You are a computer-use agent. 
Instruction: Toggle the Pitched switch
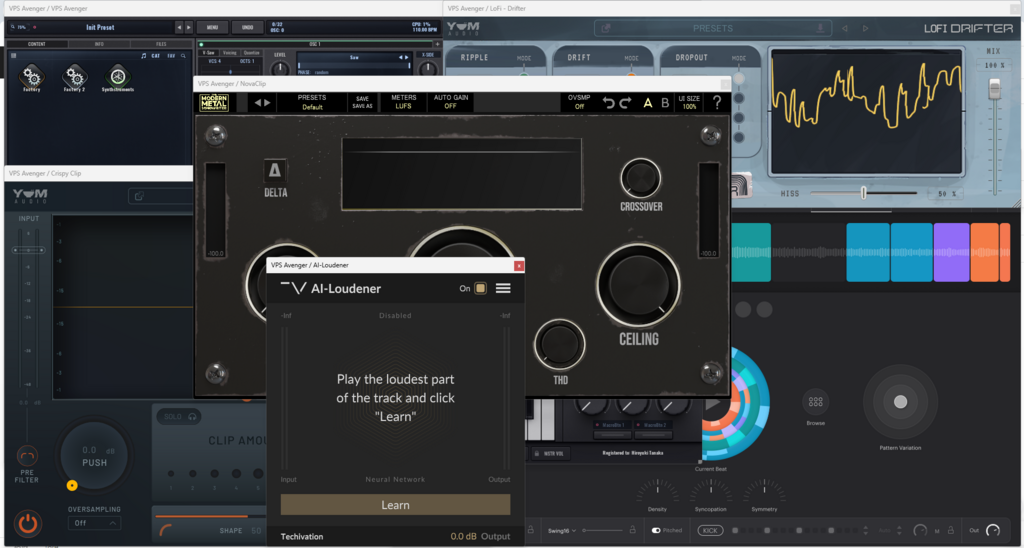656,530
